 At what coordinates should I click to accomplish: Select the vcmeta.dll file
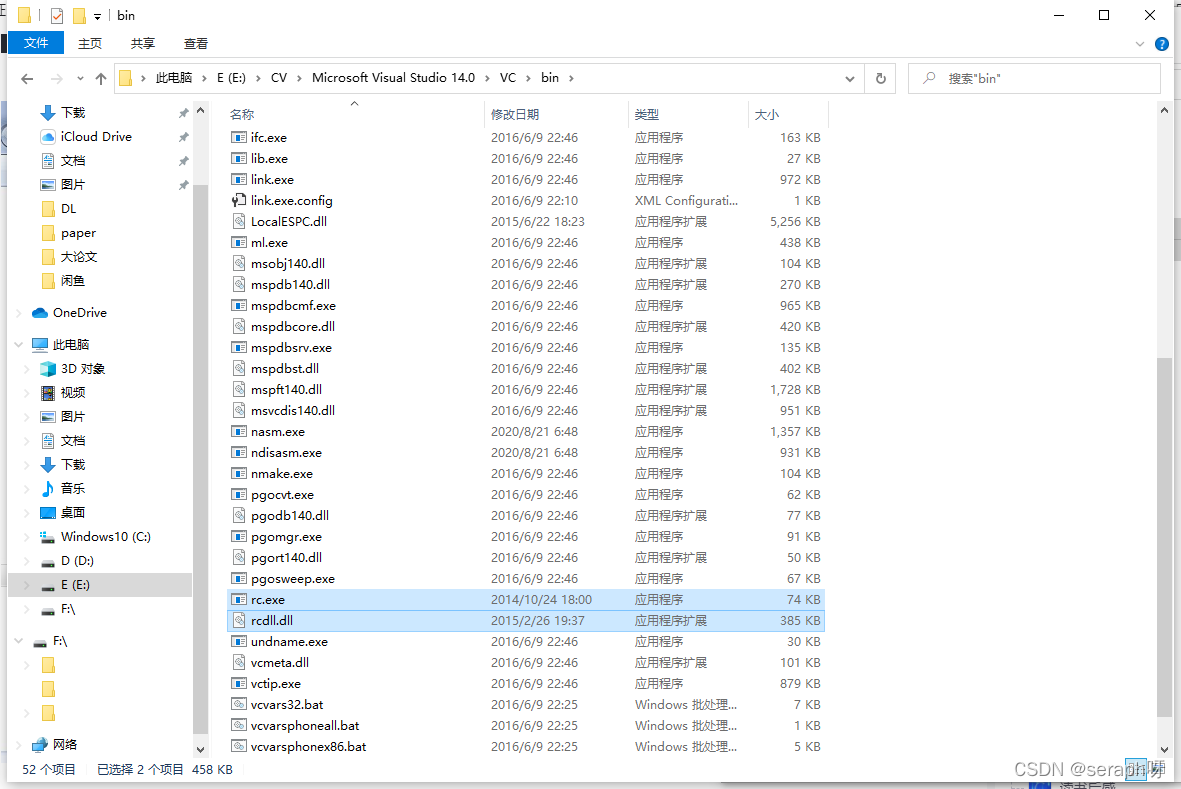click(x=525, y=663)
